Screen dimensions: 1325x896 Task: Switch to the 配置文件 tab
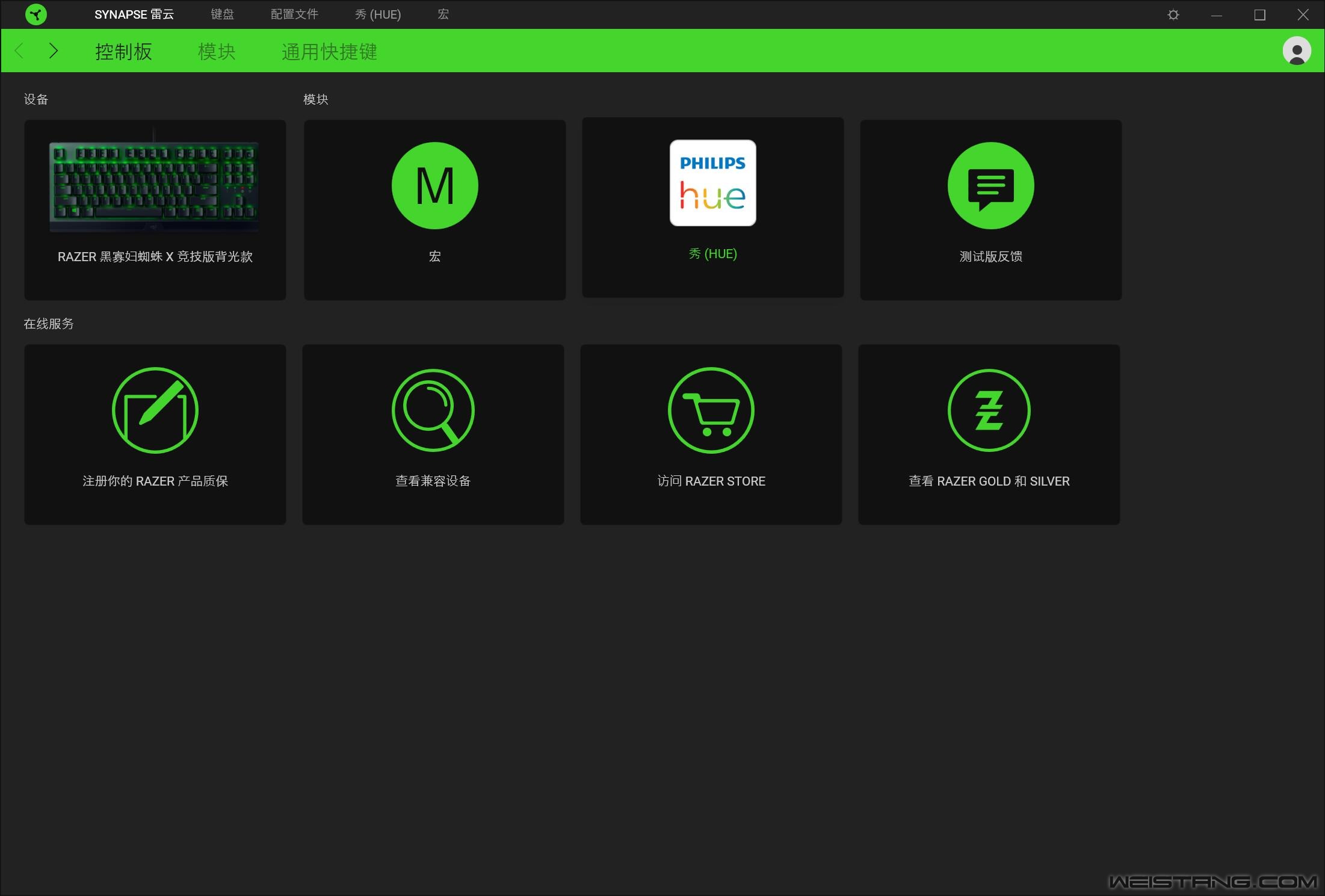pos(294,14)
